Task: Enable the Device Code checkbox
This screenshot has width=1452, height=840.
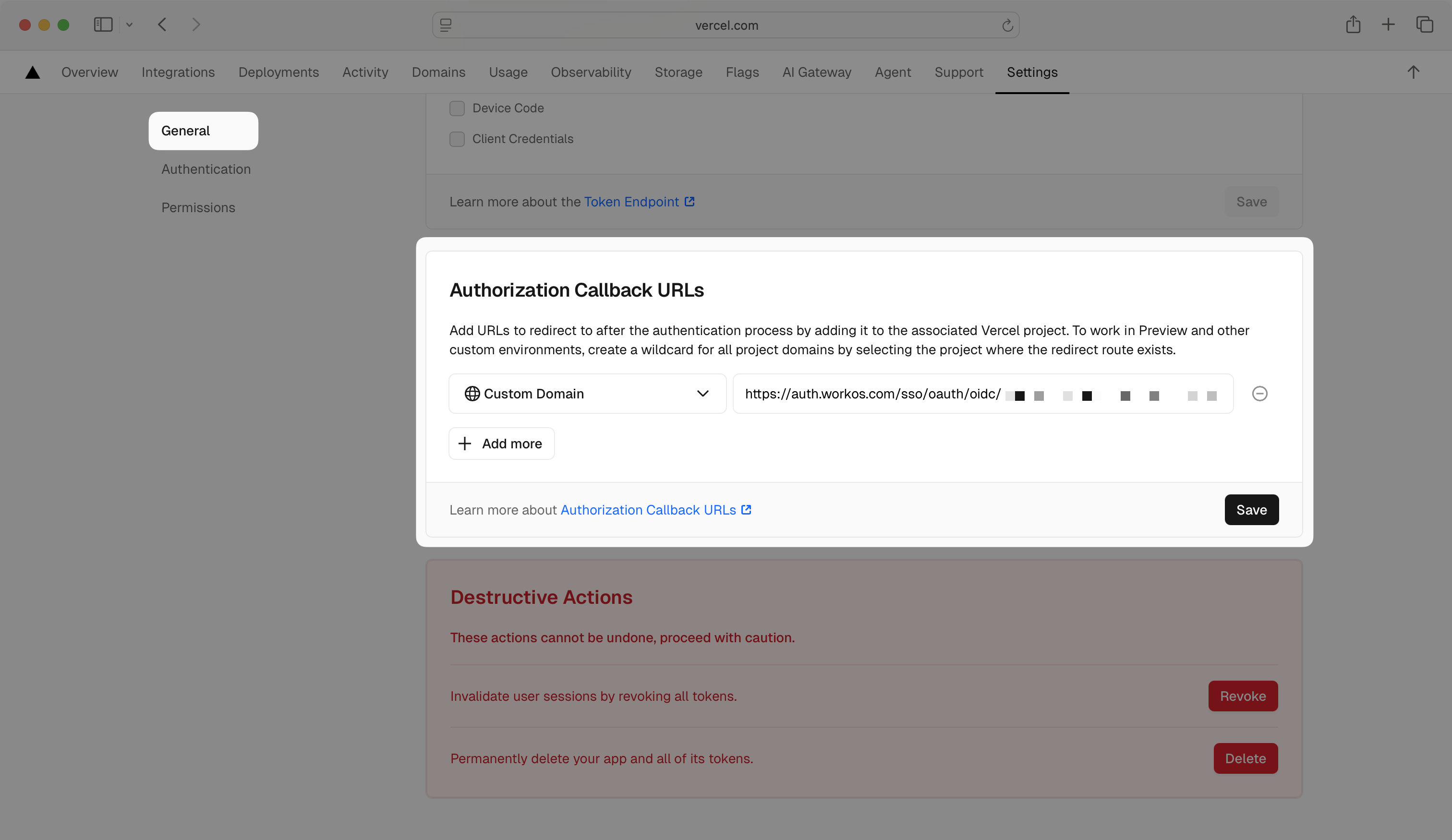Action: [457, 108]
